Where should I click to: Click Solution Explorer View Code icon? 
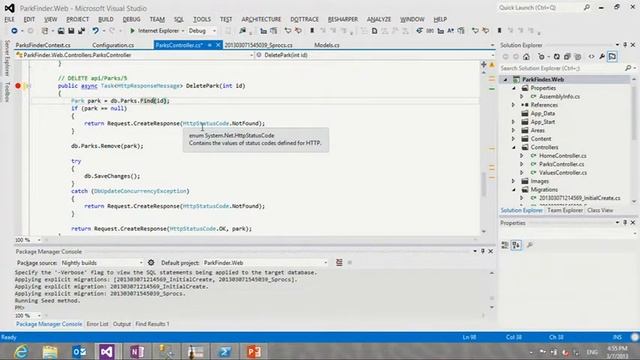click(x=591, y=57)
